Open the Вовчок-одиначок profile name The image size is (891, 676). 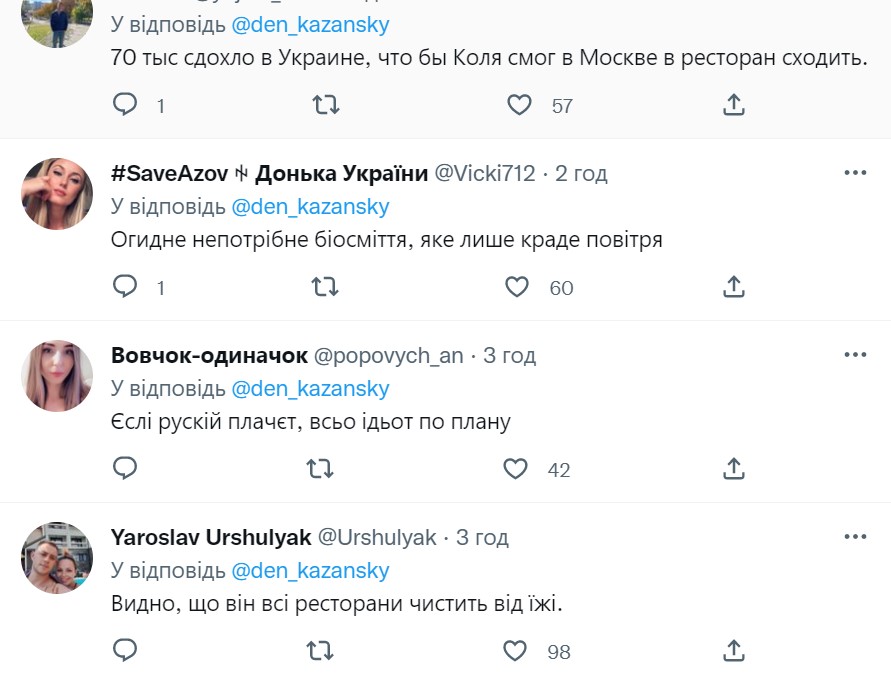click(x=209, y=355)
